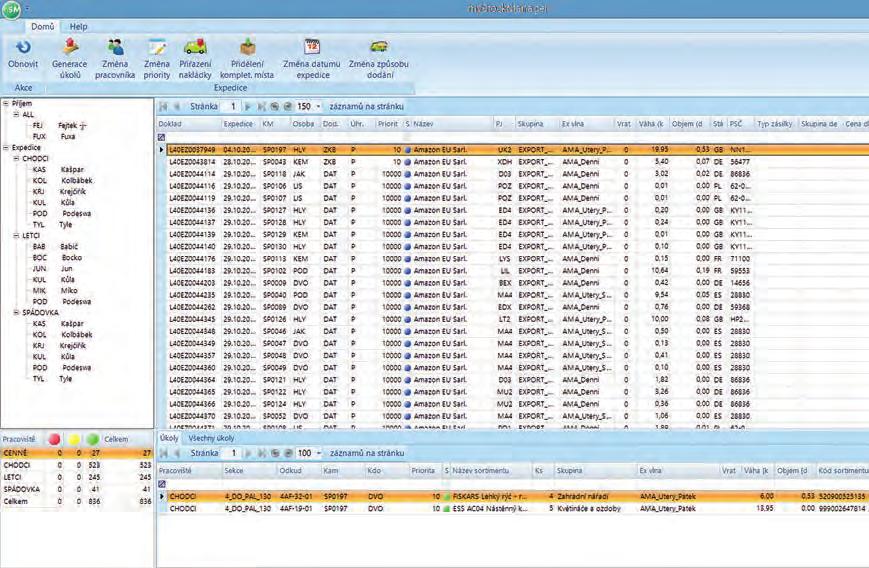Image resolution: width=869 pixels, height=568 pixels.
Task: Collapse the SPÁDOVKA tree node
Action: click(x=16, y=313)
